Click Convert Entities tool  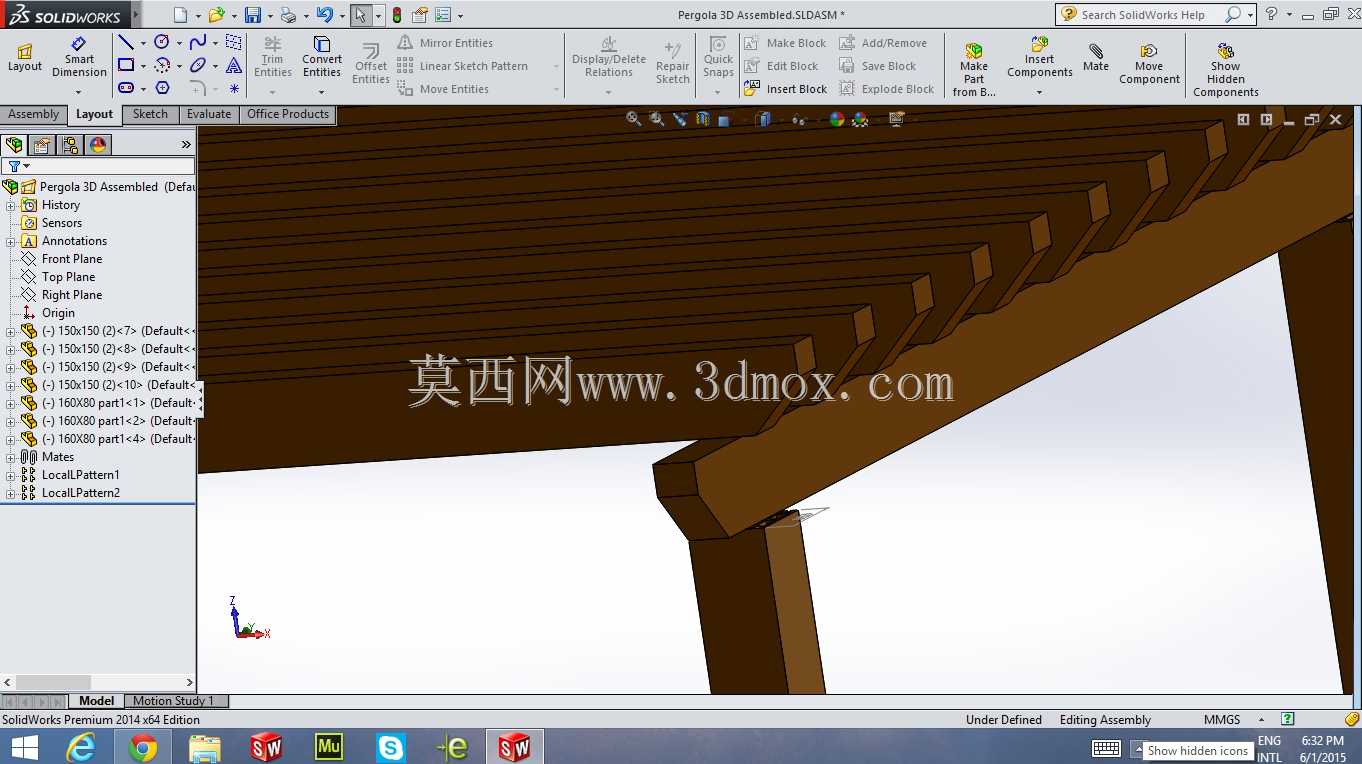[322, 57]
